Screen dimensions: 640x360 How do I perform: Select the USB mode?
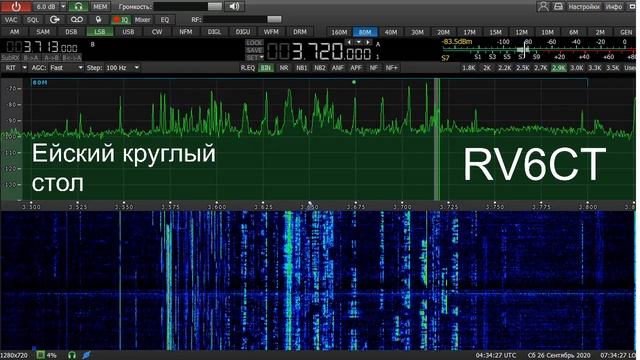[128, 32]
